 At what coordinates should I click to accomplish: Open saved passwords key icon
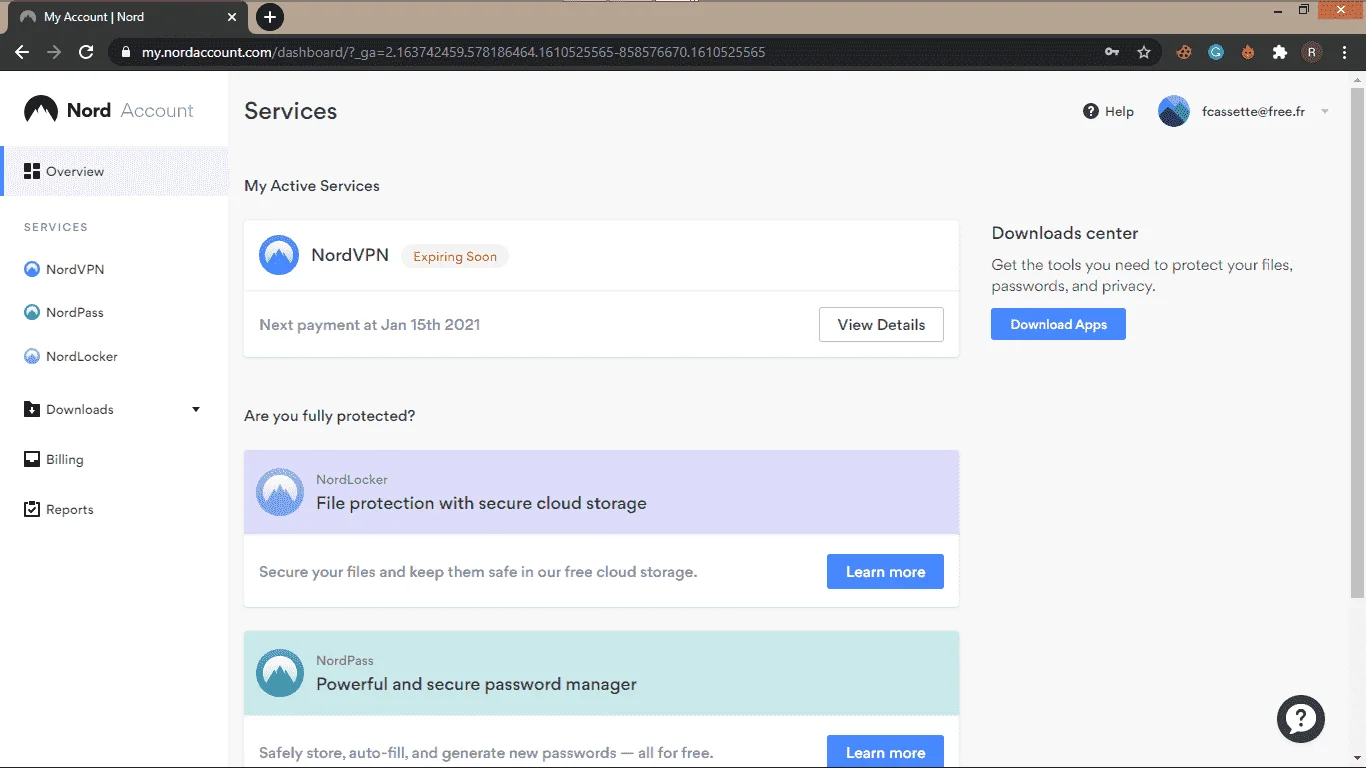click(1112, 52)
